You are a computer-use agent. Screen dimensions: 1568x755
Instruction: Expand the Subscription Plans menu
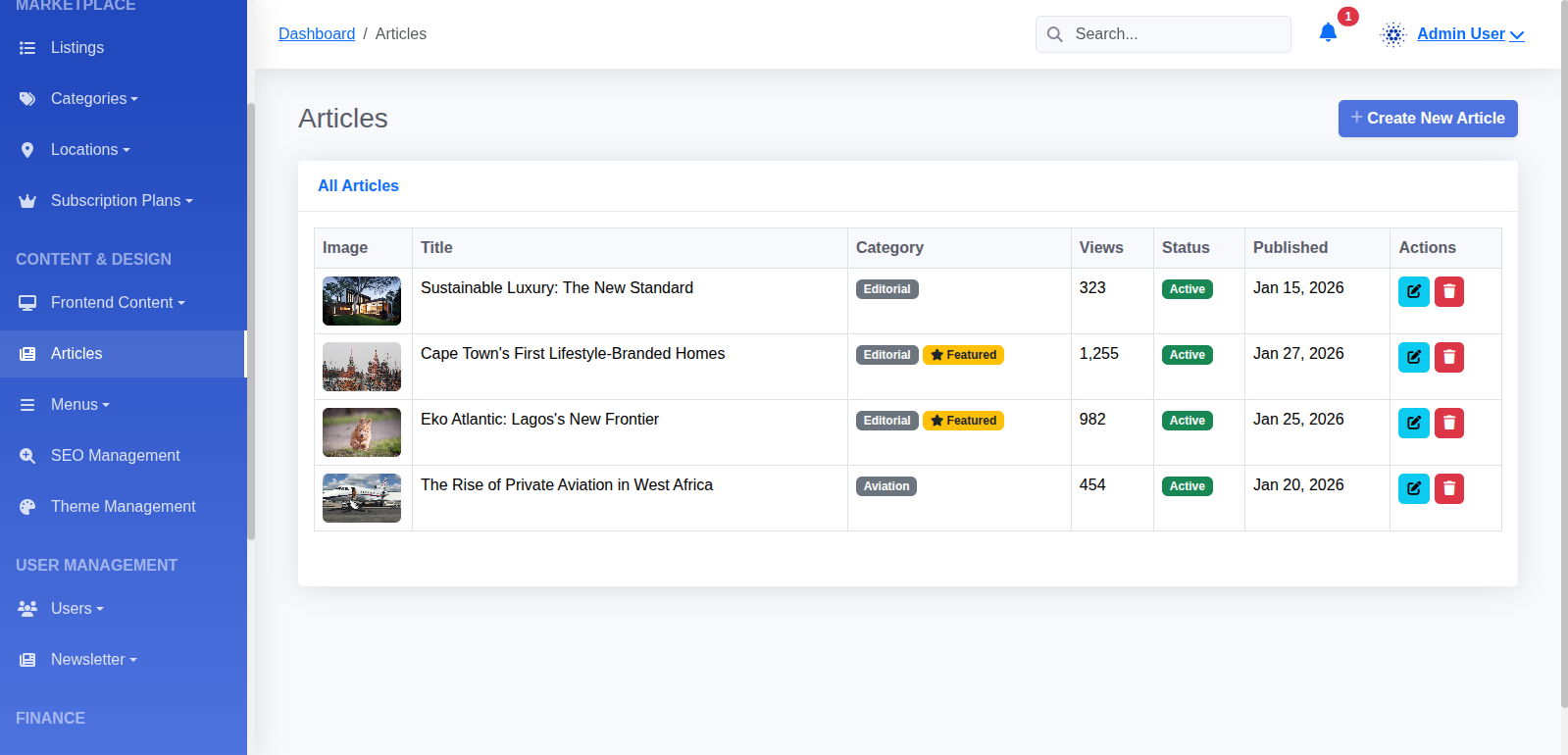[x=124, y=200]
